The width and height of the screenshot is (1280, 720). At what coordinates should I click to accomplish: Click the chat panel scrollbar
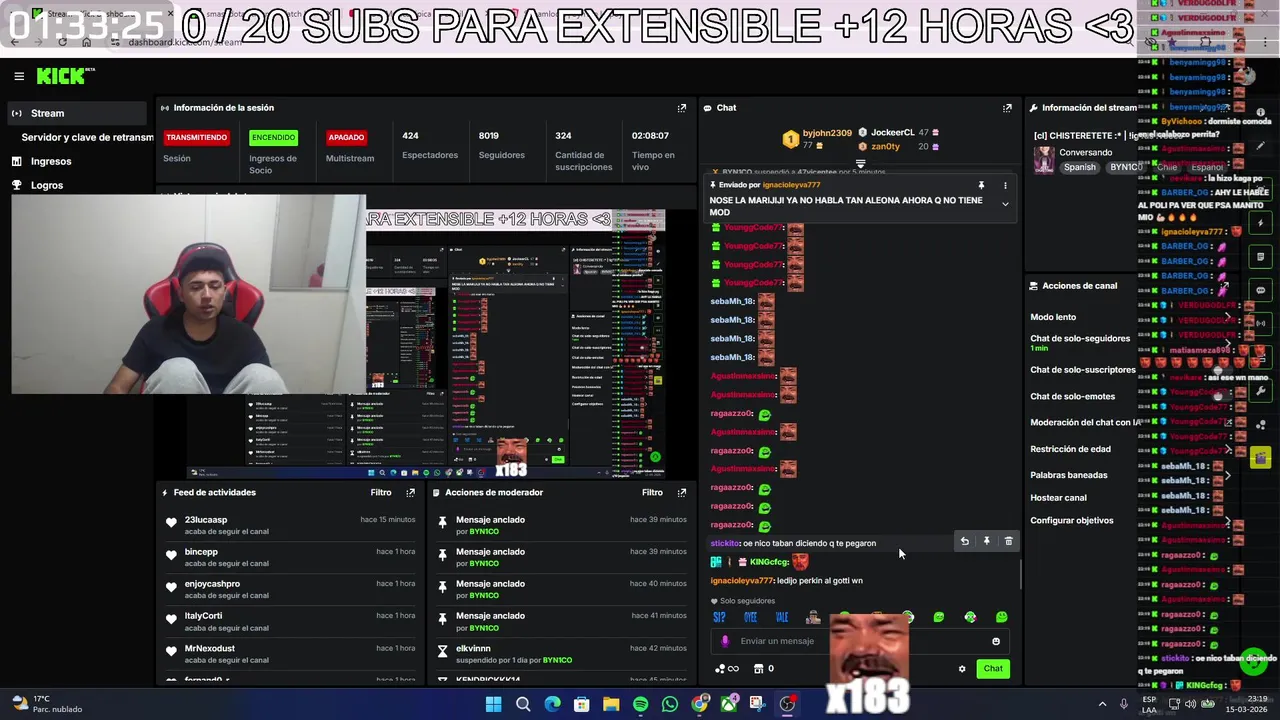point(1020,575)
